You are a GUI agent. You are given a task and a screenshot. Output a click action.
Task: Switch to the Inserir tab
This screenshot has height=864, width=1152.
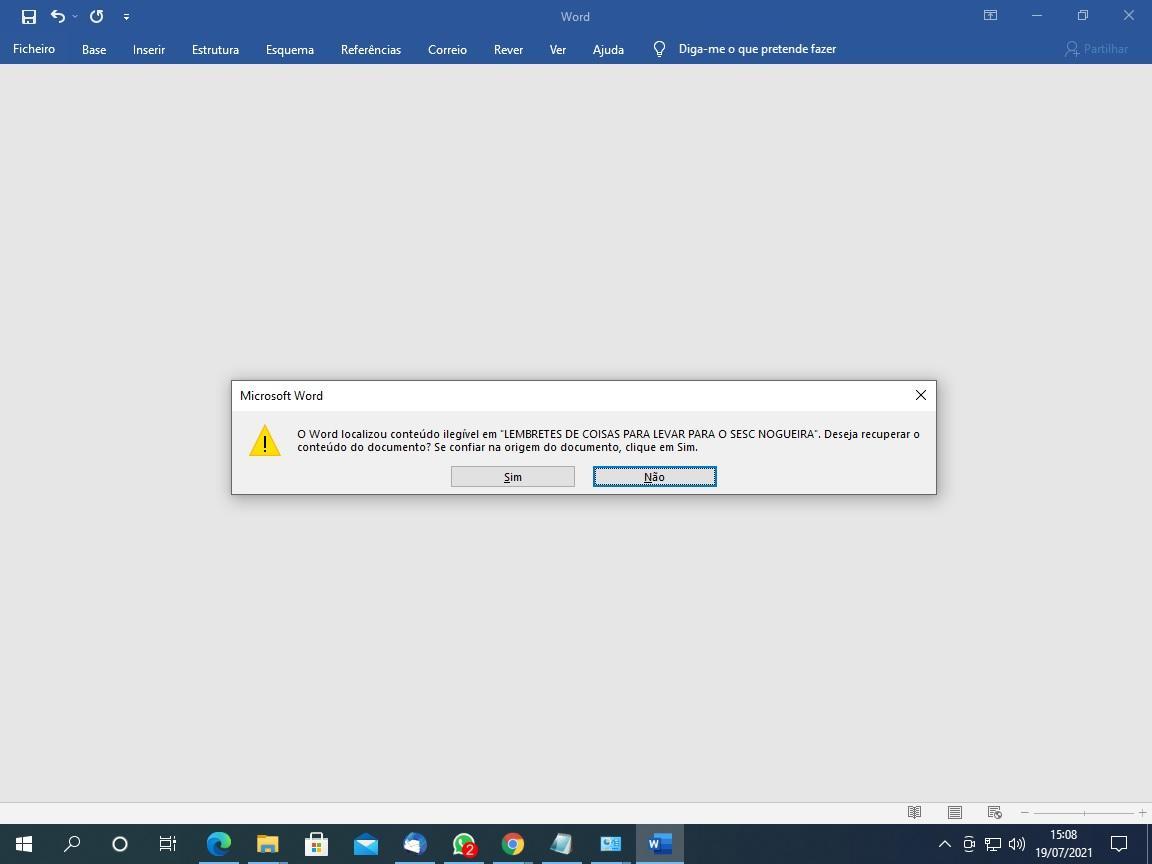click(149, 49)
